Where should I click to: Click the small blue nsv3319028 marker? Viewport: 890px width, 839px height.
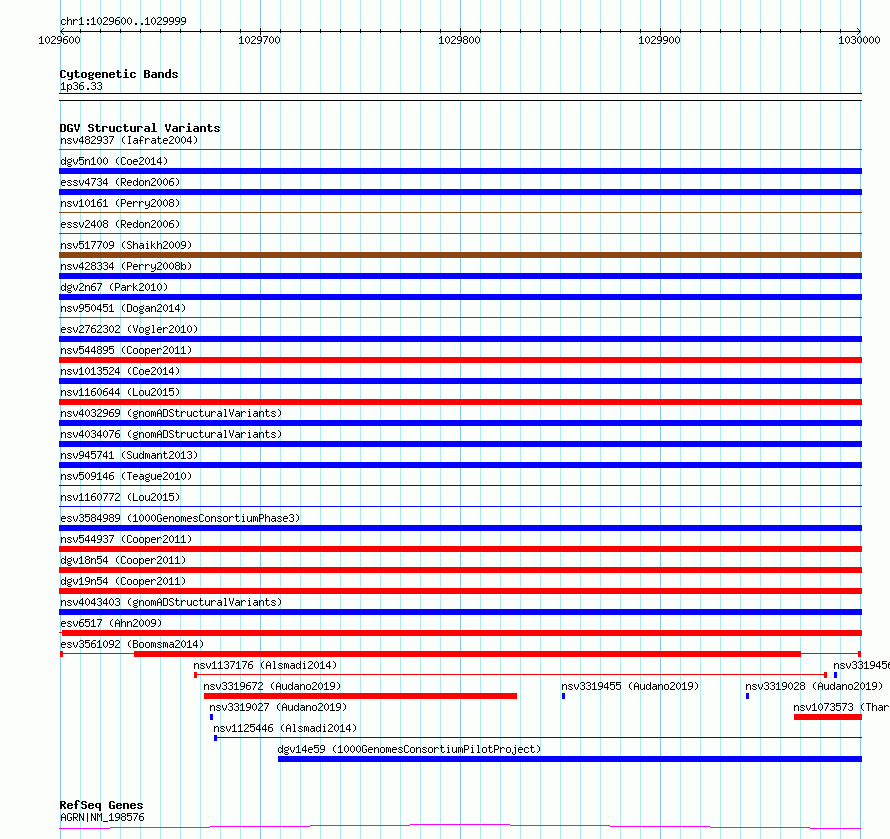747,696
